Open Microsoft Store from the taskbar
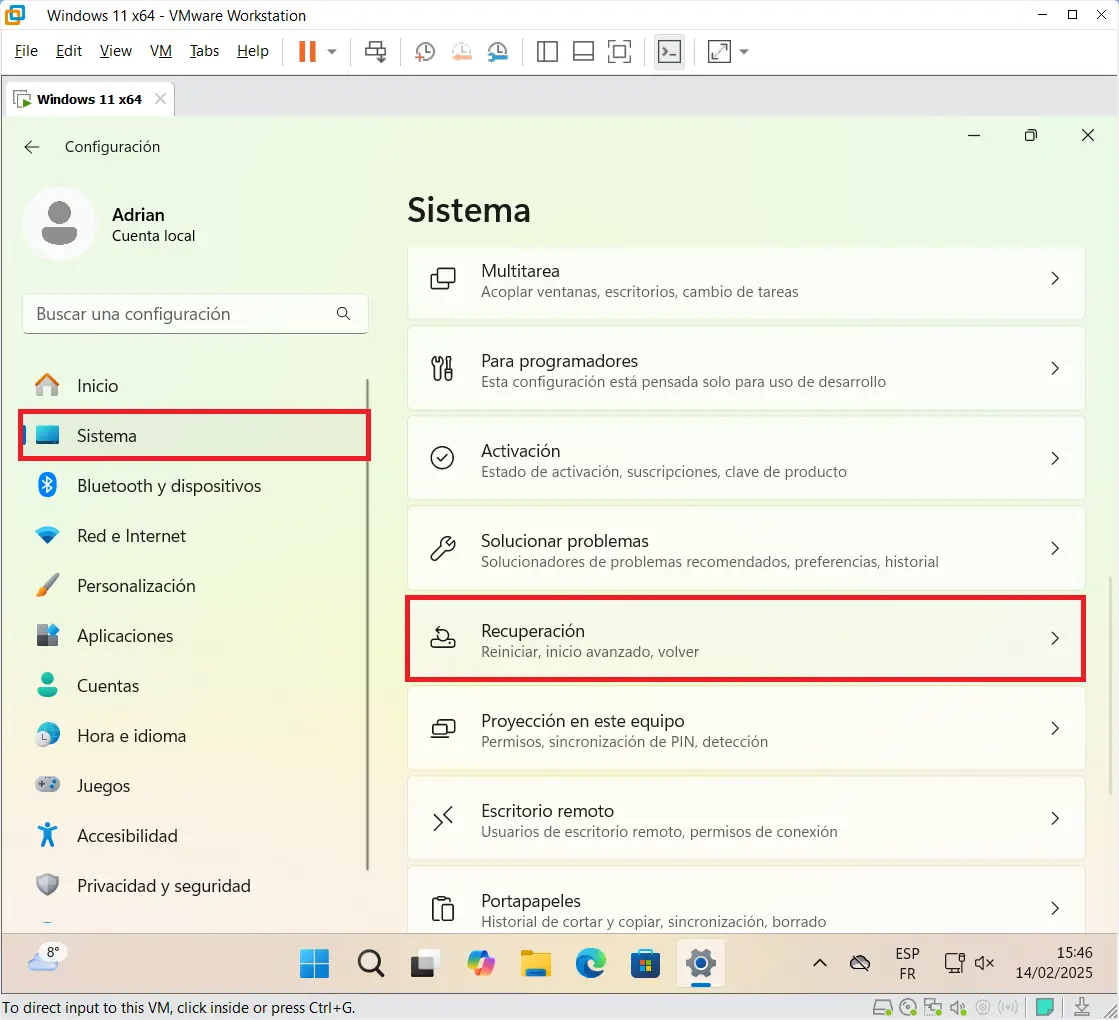 tap(645, 964)
